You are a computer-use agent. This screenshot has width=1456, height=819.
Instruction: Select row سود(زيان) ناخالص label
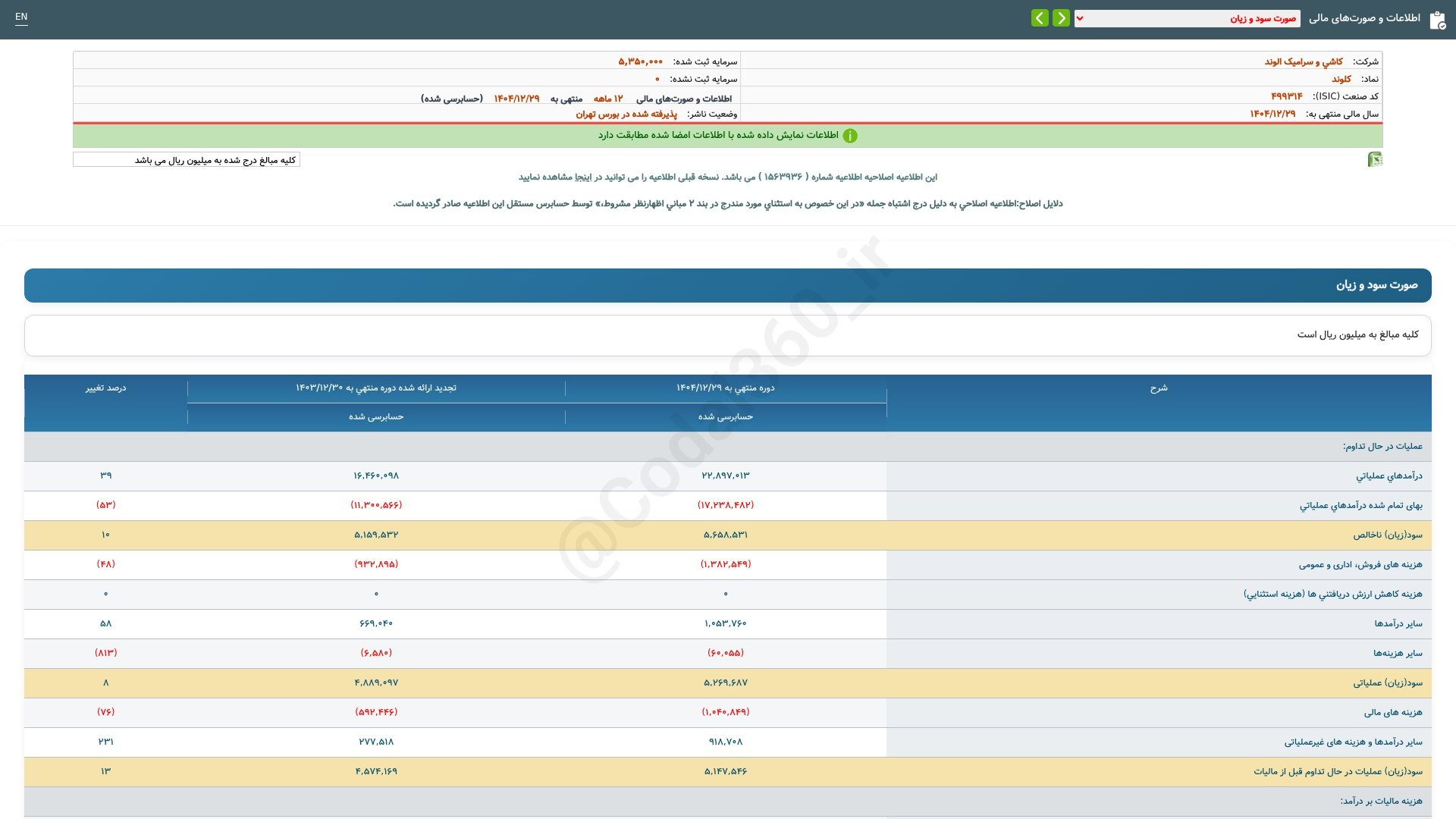coord(1388,535)
